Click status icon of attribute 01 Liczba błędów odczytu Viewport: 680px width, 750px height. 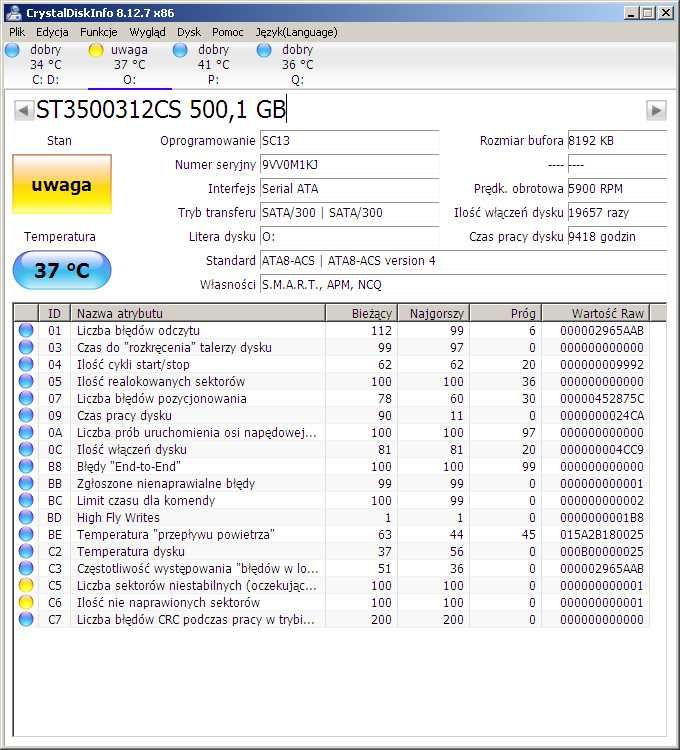tap(26, 330)
